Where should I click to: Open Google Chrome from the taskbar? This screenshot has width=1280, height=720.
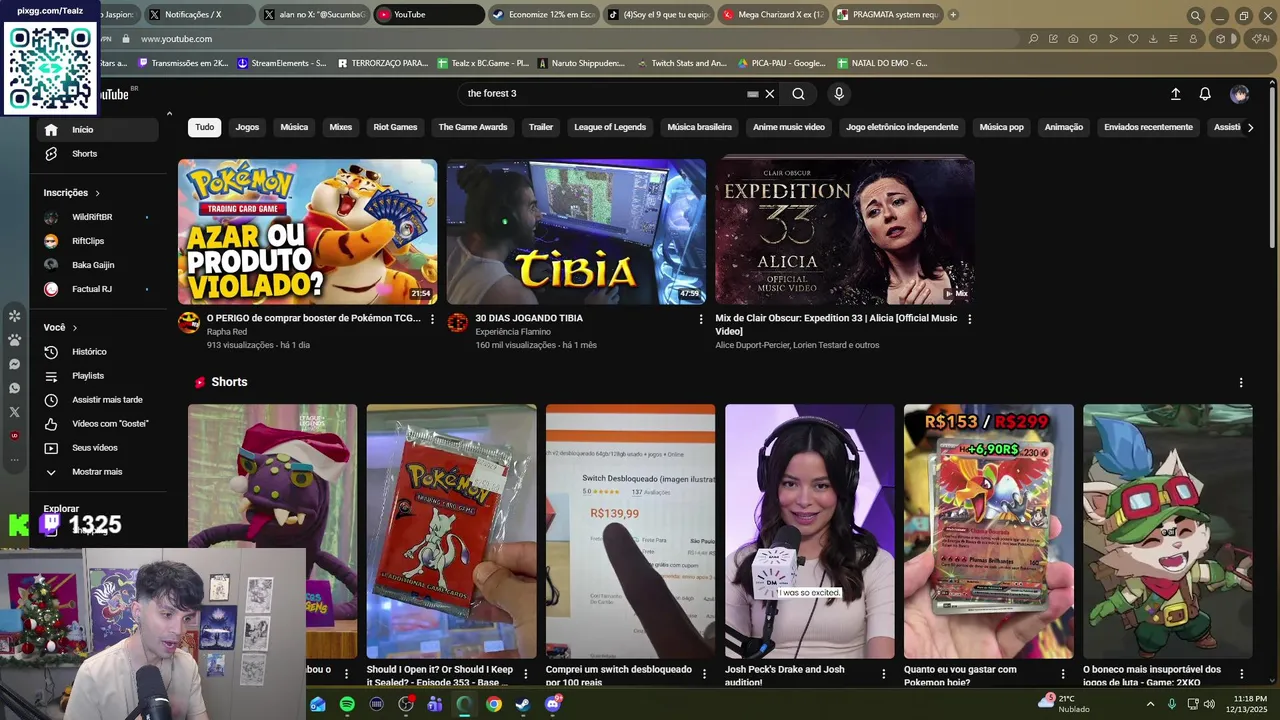click(494, 704)
